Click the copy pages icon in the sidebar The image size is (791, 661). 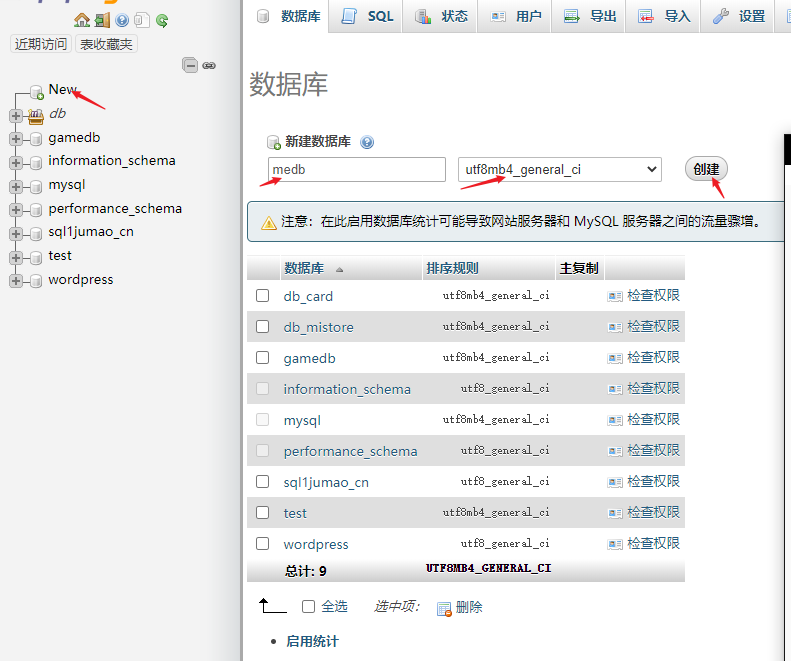click(142, 20)
